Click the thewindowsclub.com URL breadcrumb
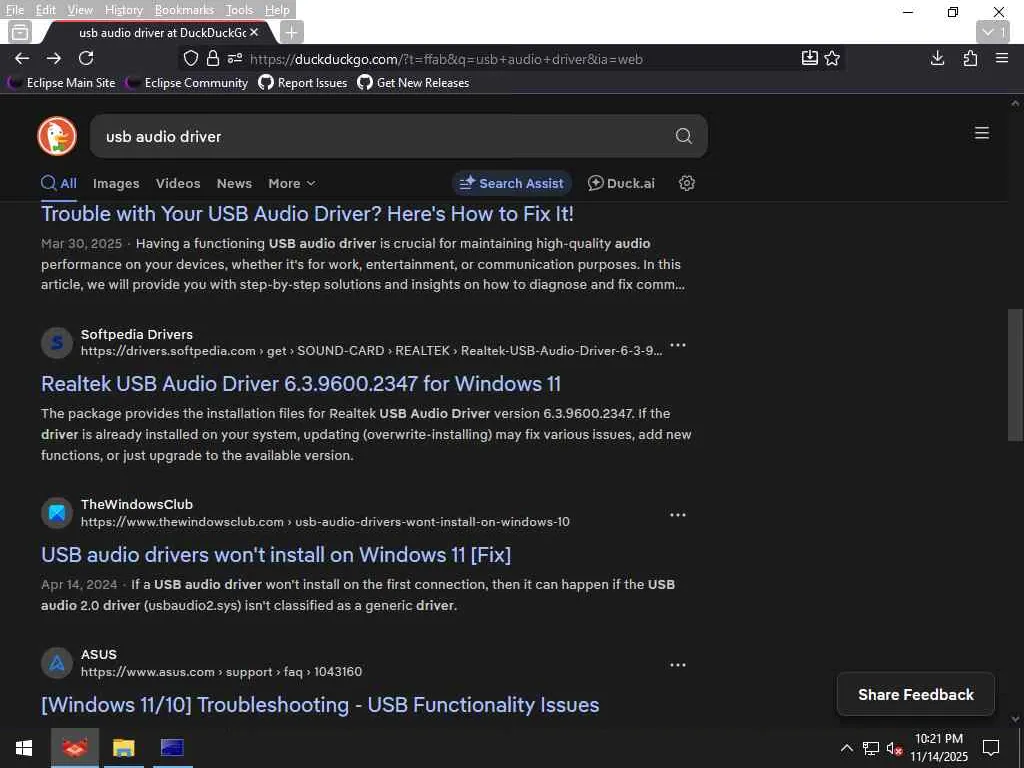Viewport: 1024px width, 768px height. click(x=325, y=522)
